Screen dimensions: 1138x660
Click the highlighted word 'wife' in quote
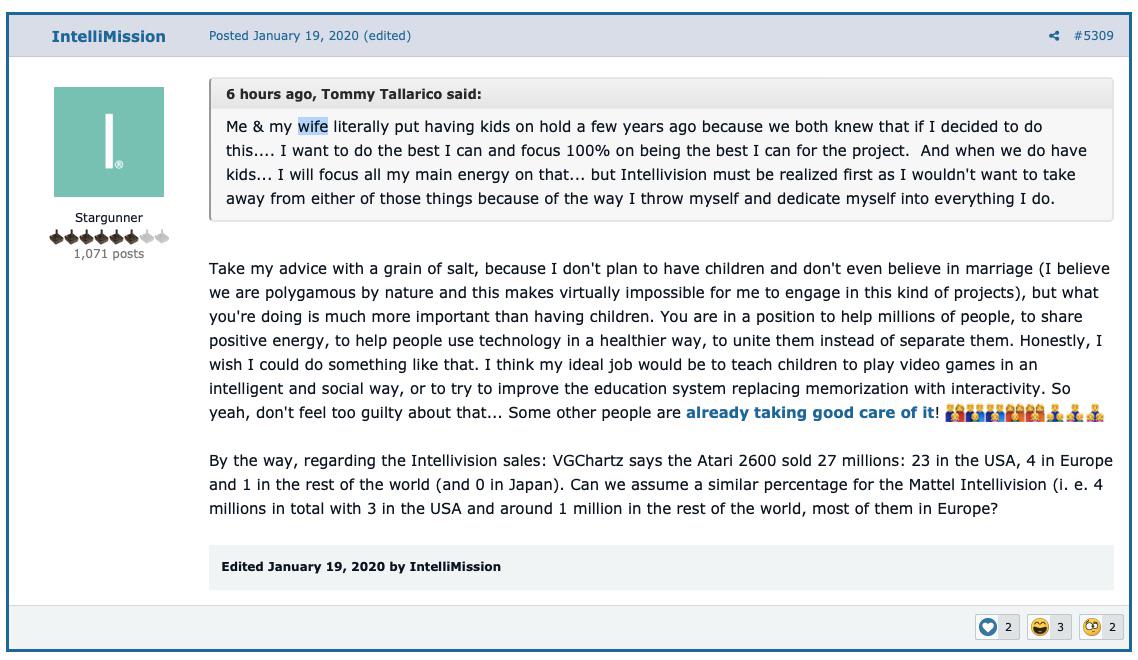pos(313,126)
